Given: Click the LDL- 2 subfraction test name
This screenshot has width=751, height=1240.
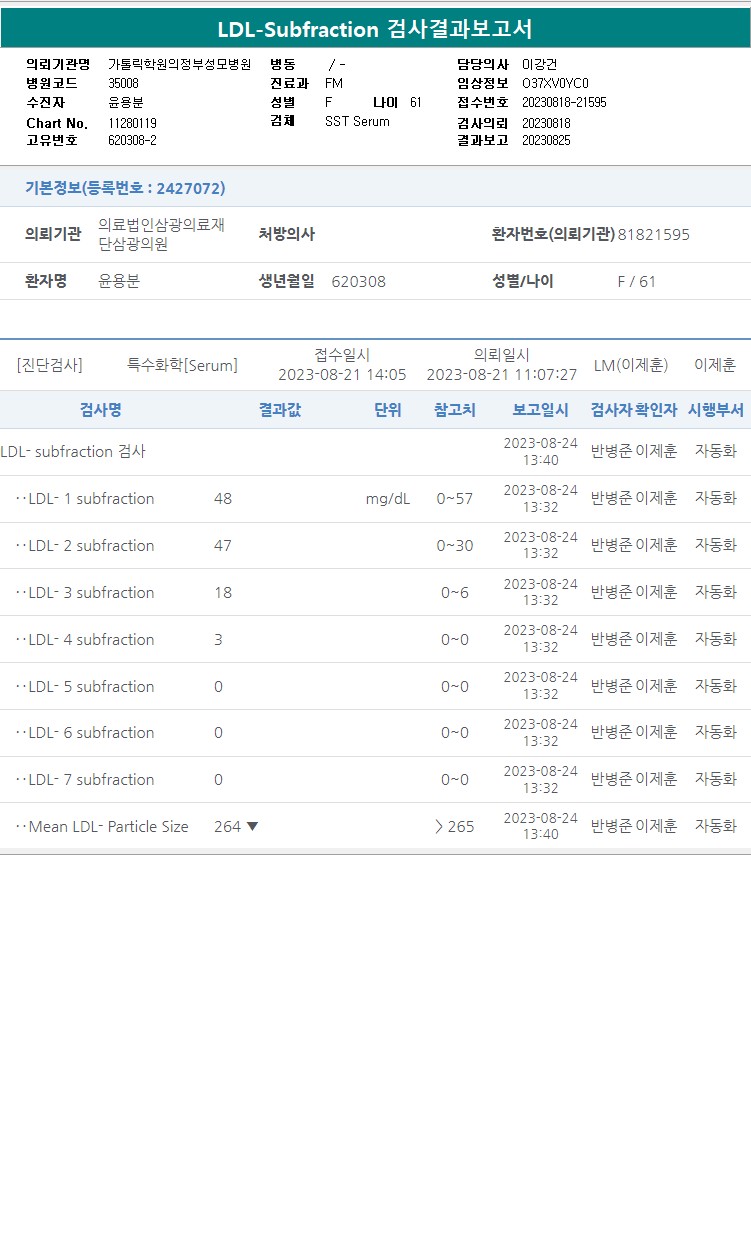Looking at the screenshot, I should [91, 546].
